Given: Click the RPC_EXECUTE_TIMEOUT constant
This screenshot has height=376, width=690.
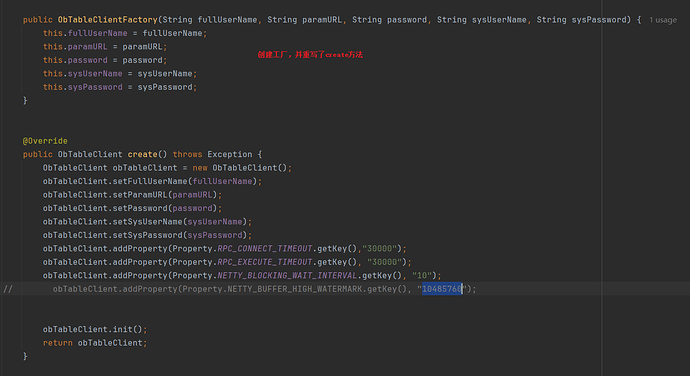Looking at the screenshot, I should [x=264, y=262].
